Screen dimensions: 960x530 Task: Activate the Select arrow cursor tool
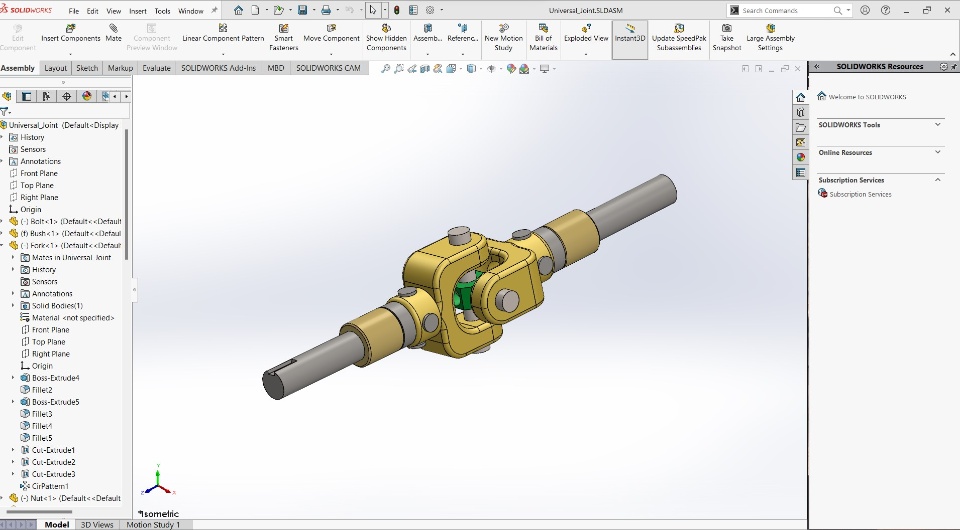click(x=372, y=10)
